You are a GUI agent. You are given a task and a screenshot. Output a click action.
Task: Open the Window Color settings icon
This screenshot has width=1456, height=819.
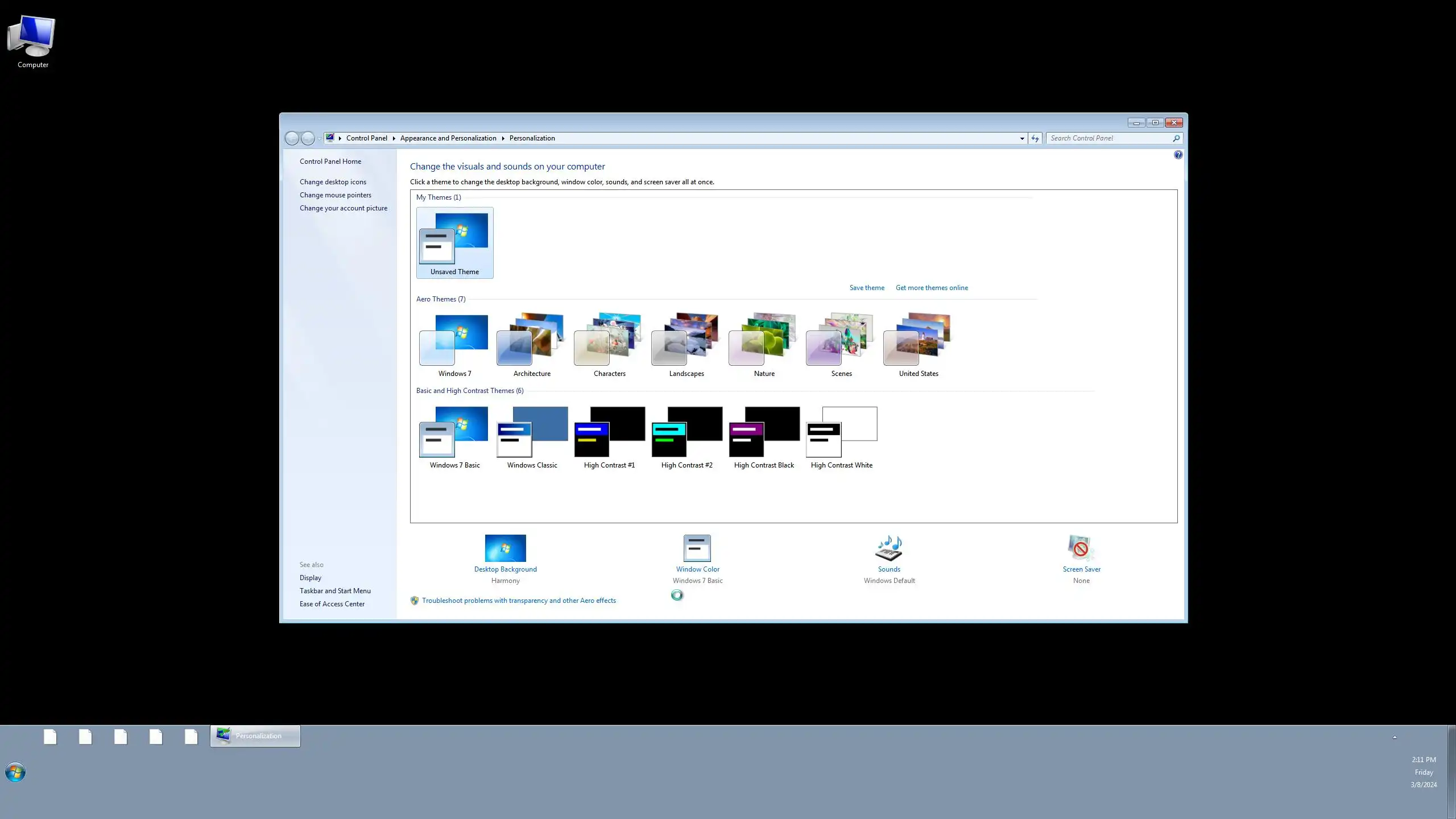point(697,548)
